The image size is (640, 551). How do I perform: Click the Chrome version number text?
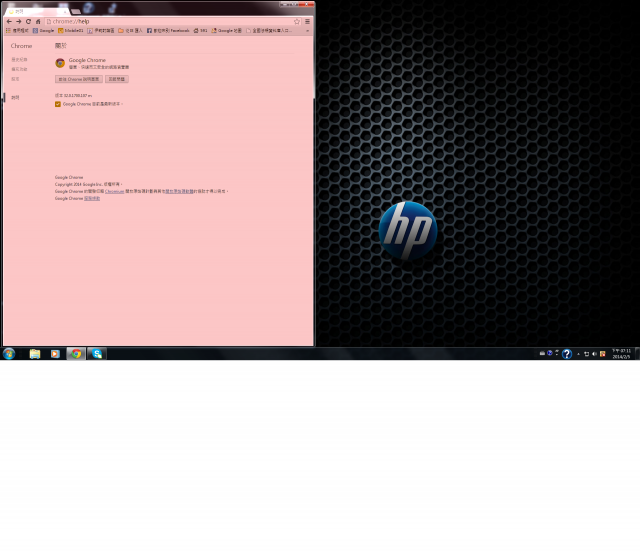(73, 96)
